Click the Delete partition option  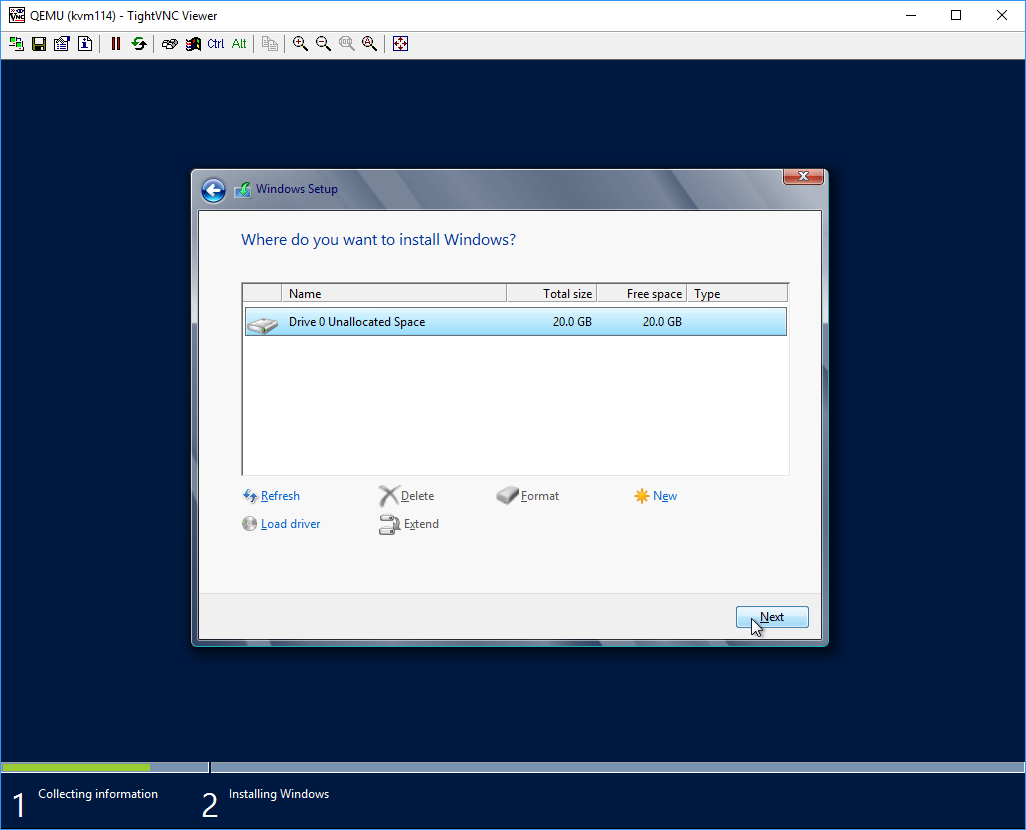point(417,496)
